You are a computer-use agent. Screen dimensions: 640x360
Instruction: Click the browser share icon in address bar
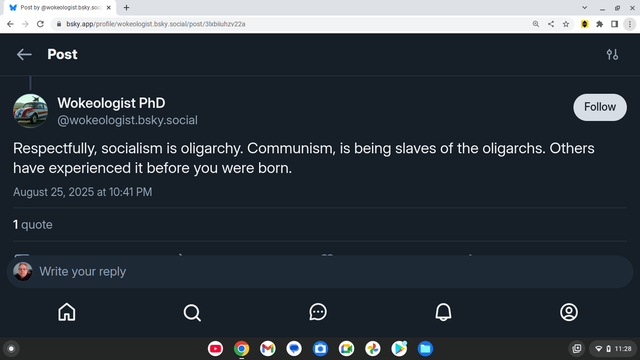tap(551, 24)
